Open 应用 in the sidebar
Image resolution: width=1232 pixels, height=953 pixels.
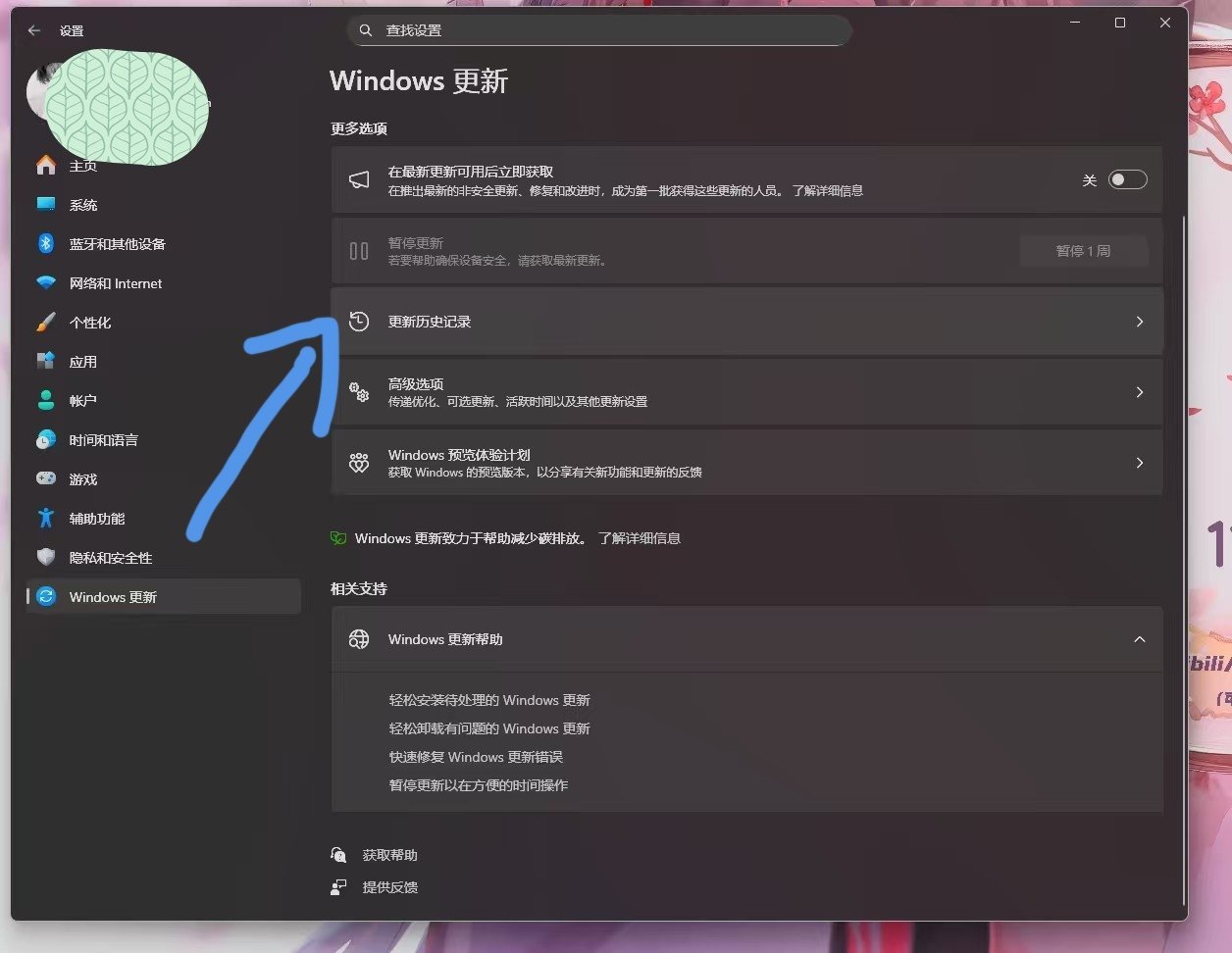163,362
